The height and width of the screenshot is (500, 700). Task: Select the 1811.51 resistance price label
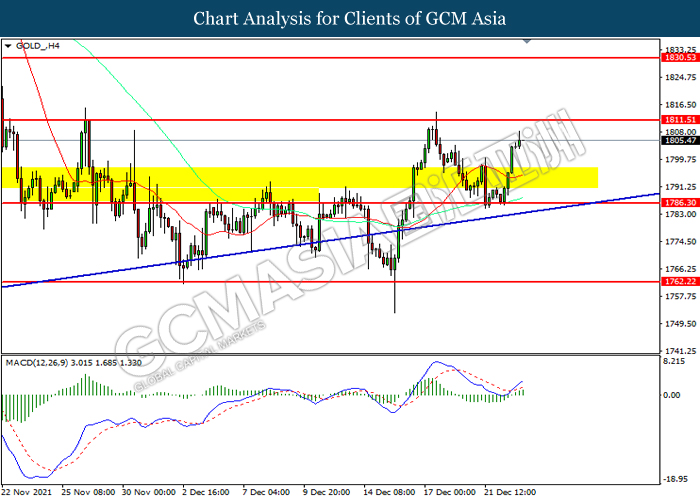(680, 120)
